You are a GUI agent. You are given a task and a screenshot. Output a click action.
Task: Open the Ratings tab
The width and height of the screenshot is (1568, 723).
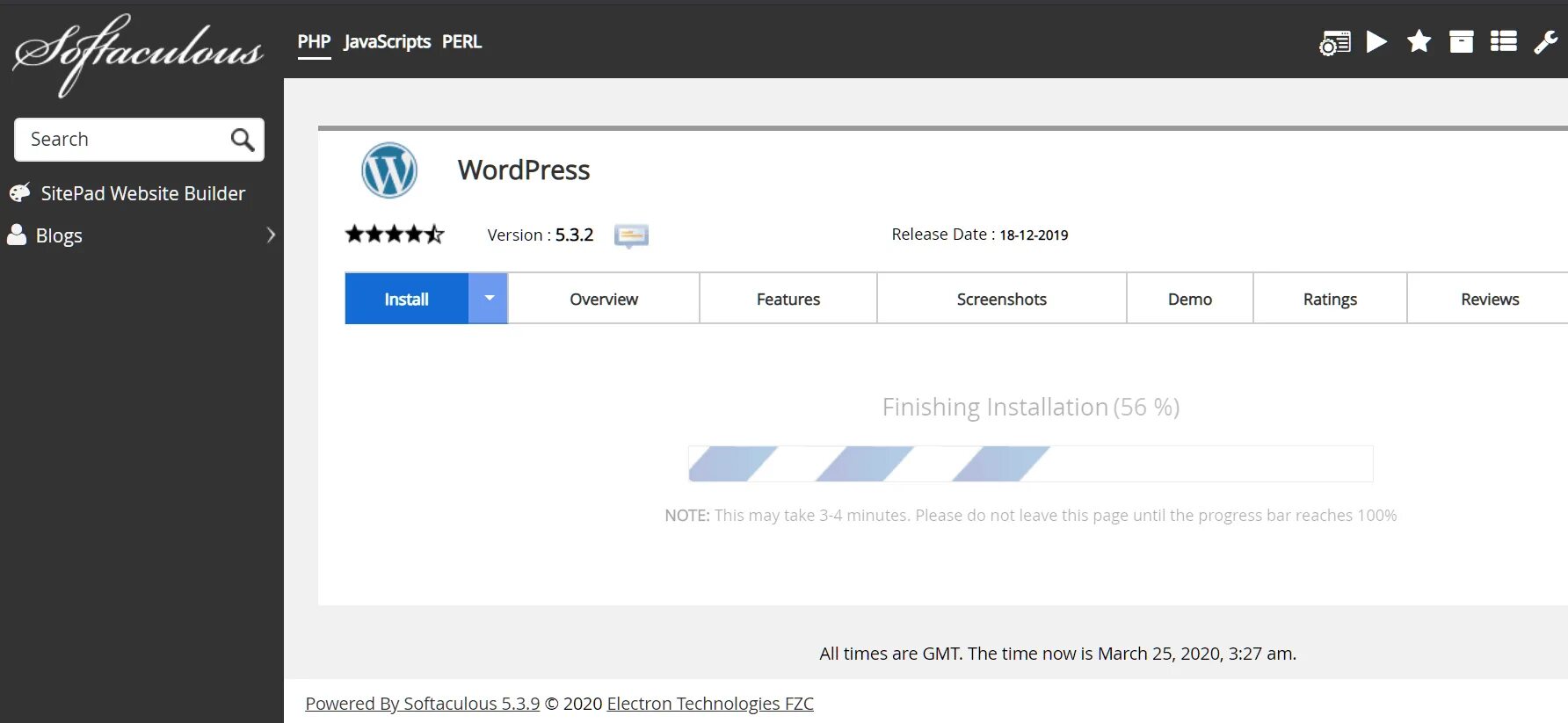pos(1330,299)
